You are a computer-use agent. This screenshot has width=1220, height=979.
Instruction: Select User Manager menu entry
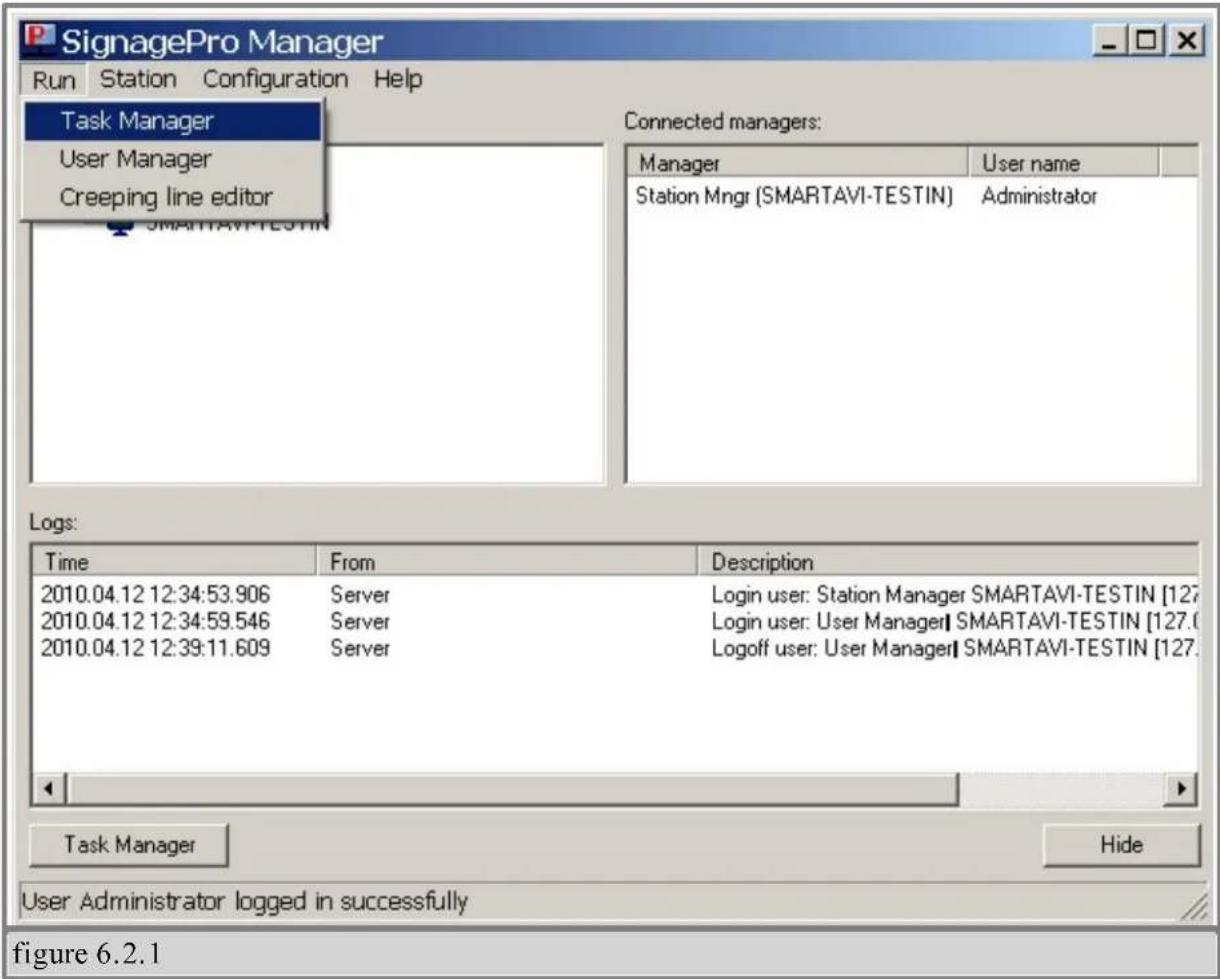[173, 159]
